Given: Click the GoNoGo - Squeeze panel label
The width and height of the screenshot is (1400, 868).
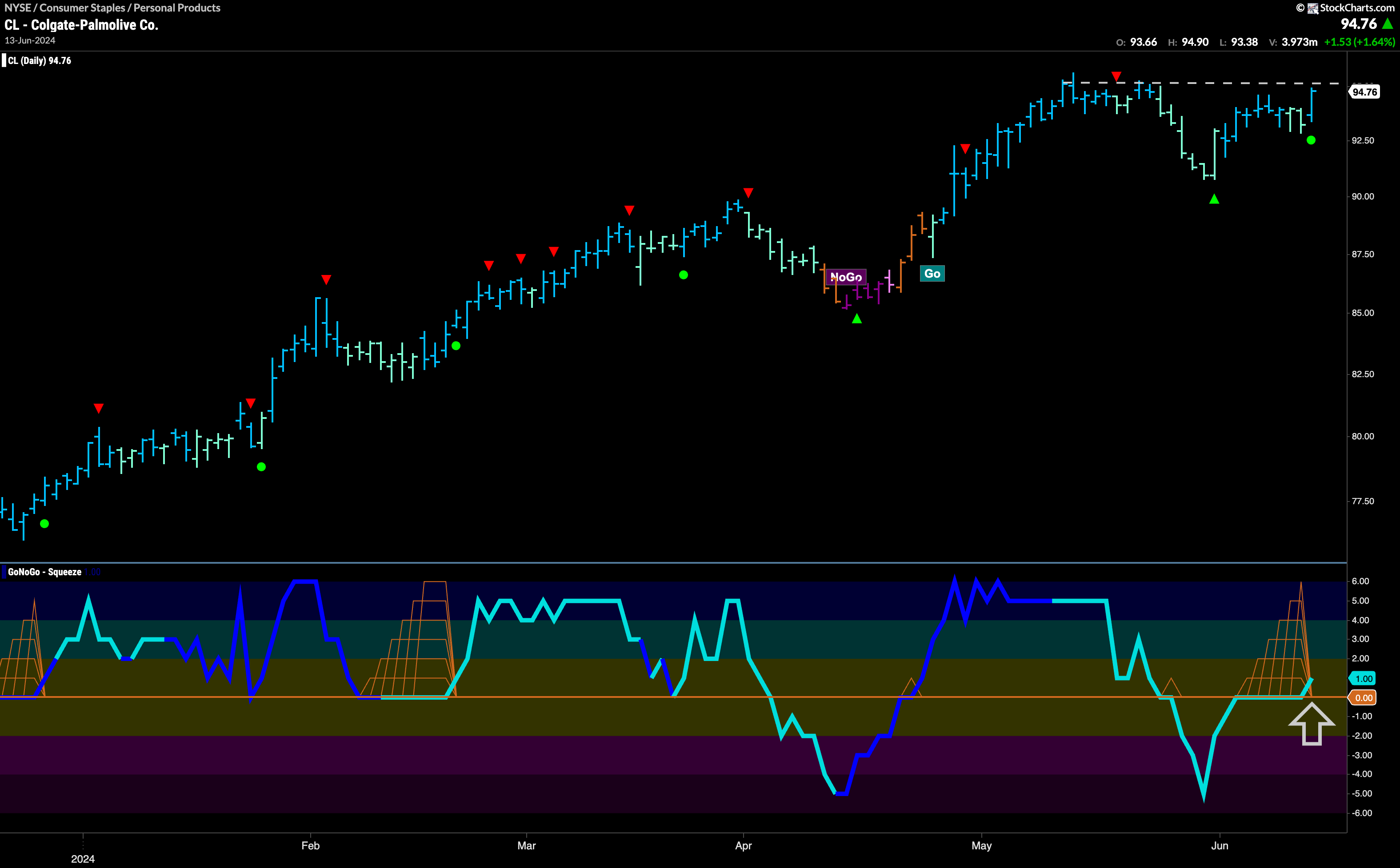Looking at the screenshot, I should click(x=44, y=572).
